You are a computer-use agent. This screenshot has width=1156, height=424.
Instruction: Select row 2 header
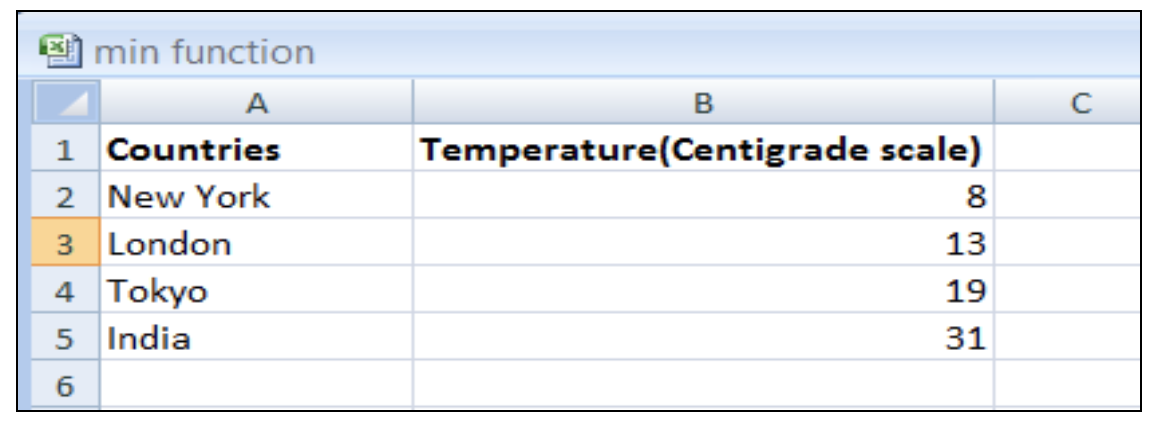pos(66,195)
